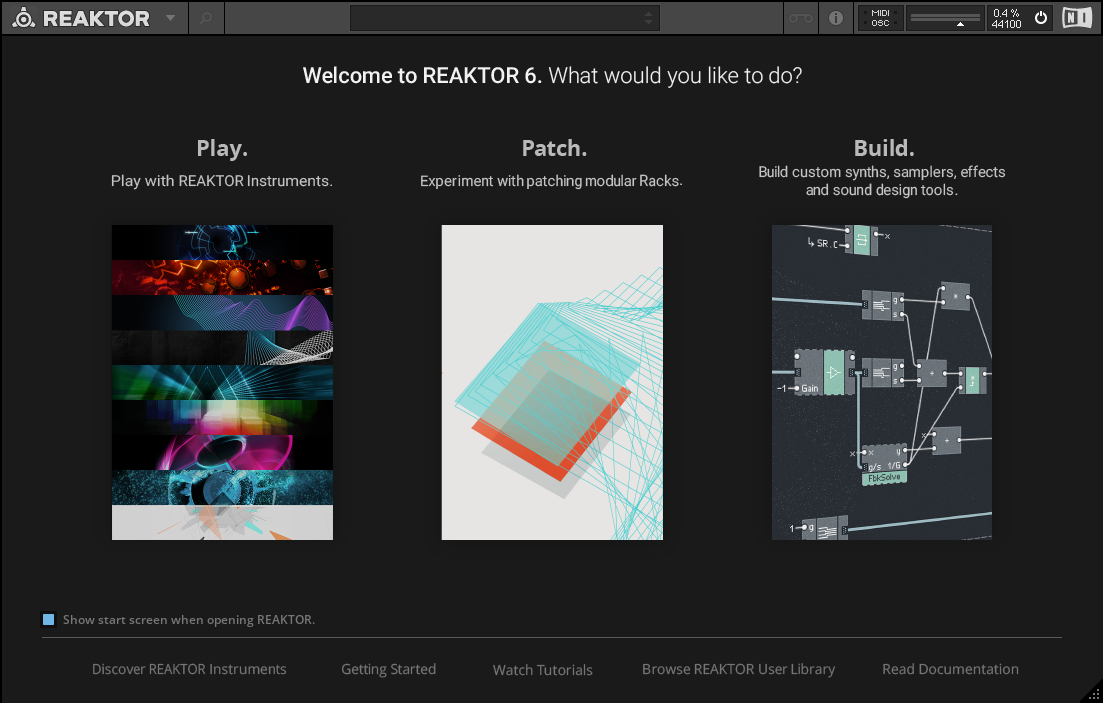The height and width of the screenshot is (703, 1103).
Task: Open the info panel via the i icon
Action: click(836, 17)
